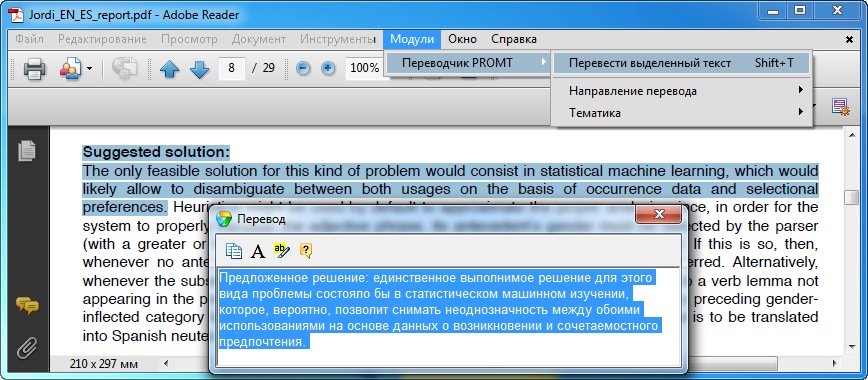Open the collaborate people-and-document icon
Screen dimensions: 868x380
71,69
